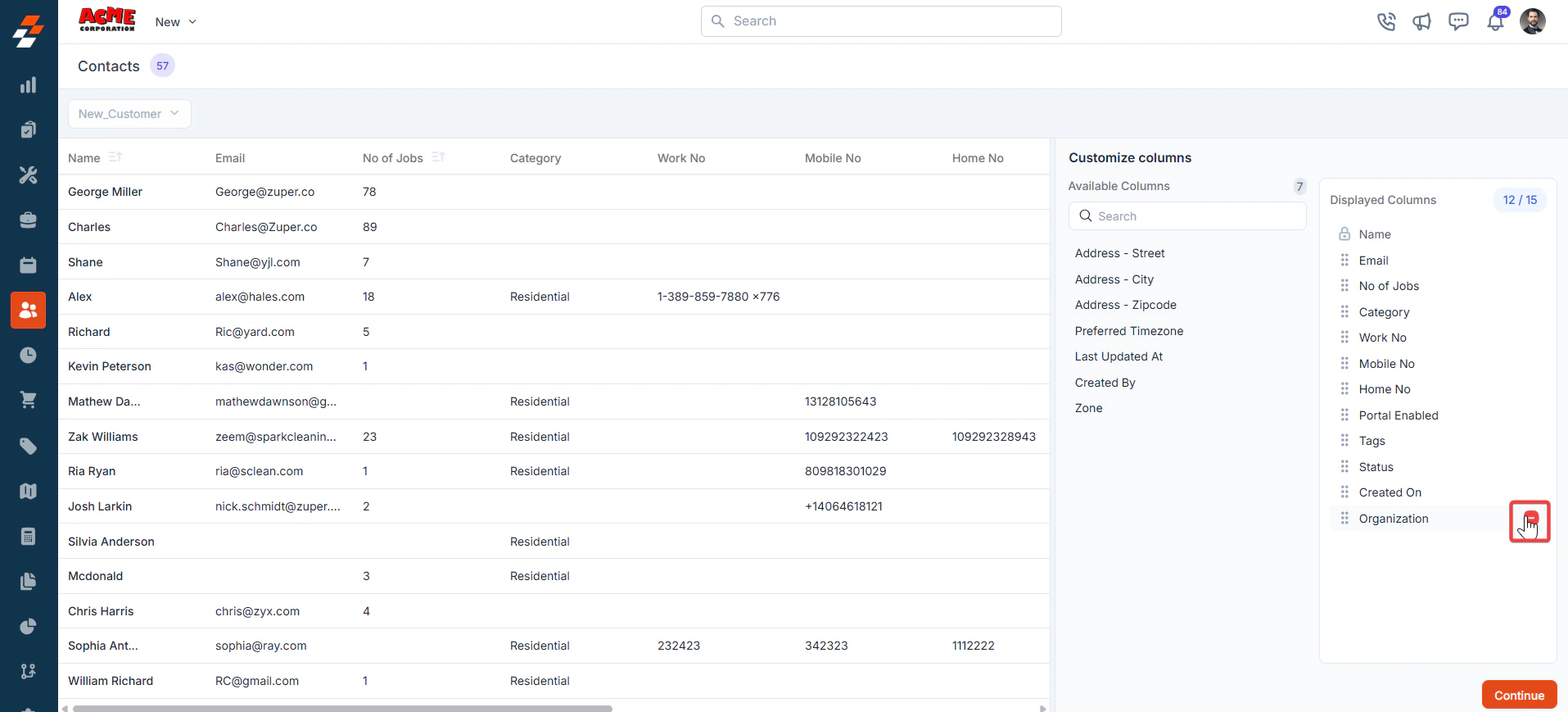Remove Organization column with red minus icon
This screenshot has height=712, width=1568.
(1531, 518)
